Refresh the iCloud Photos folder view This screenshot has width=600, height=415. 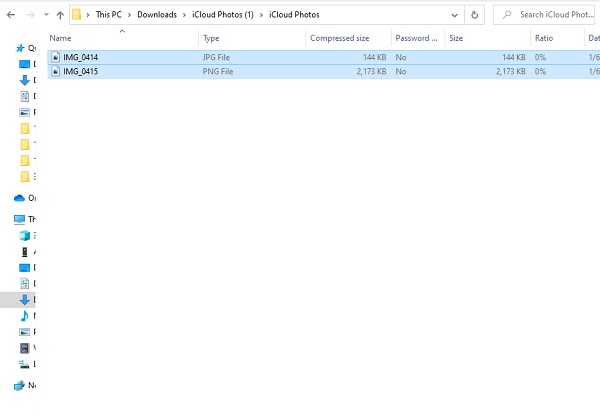tap(474, 15)
